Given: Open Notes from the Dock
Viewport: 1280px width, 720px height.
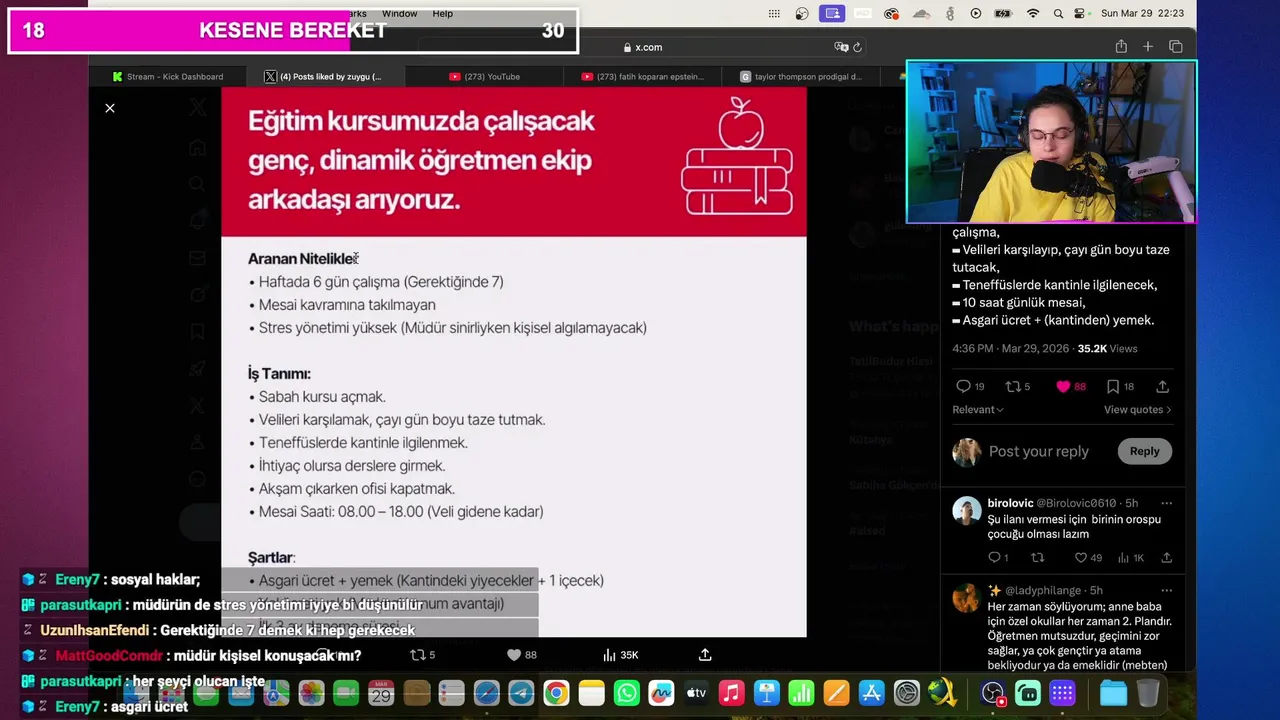Looking at the screenshot, I should click(x=591, y=693).
